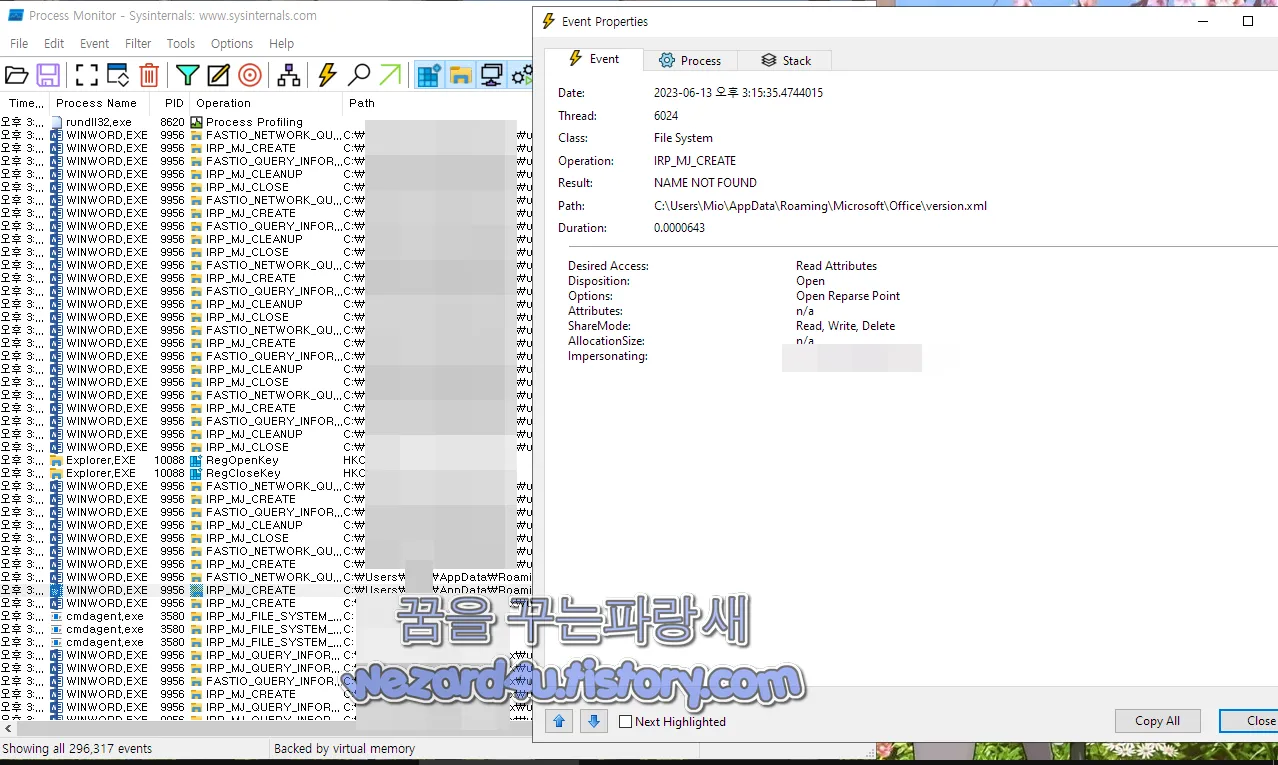Click the Include Process From Window target icon

tap(251, 74)
